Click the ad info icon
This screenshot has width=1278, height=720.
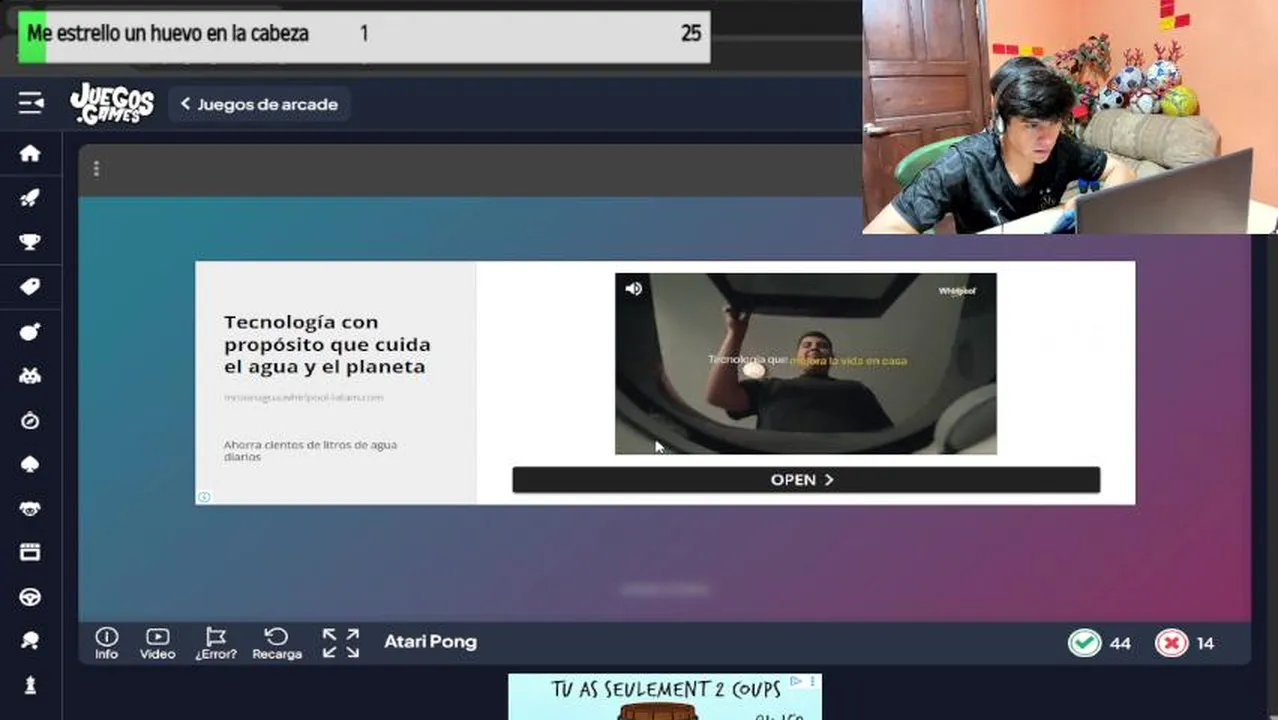click(204, 497)
